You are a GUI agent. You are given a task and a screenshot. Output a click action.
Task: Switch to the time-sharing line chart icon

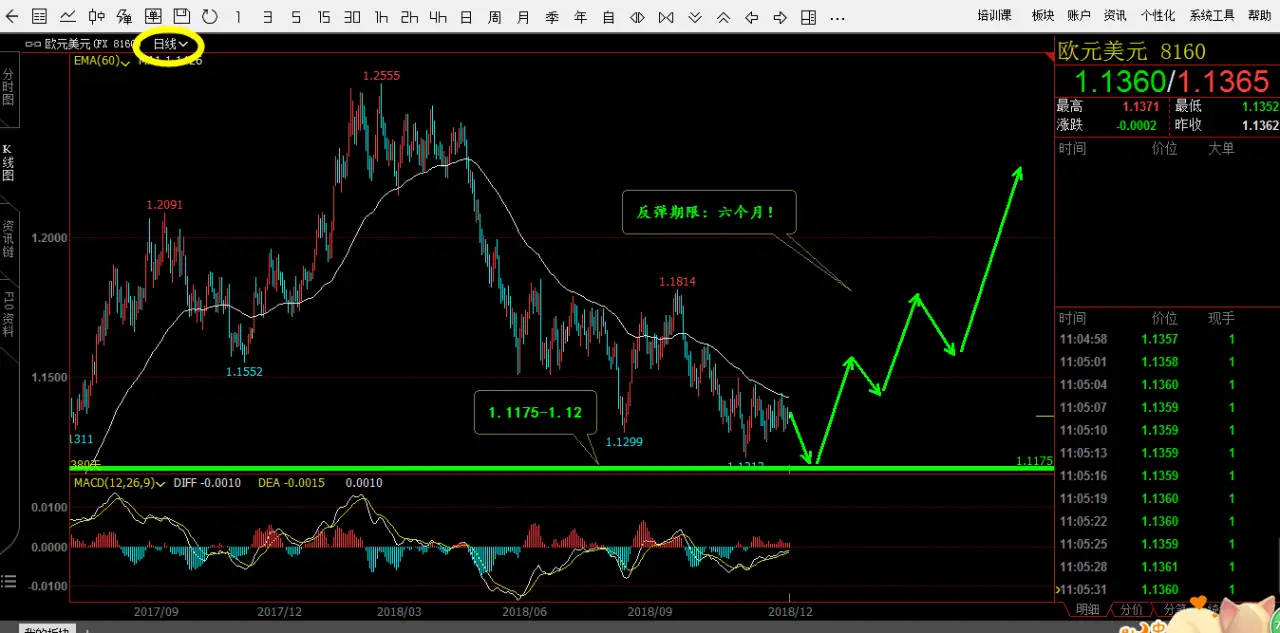point(68,16)
